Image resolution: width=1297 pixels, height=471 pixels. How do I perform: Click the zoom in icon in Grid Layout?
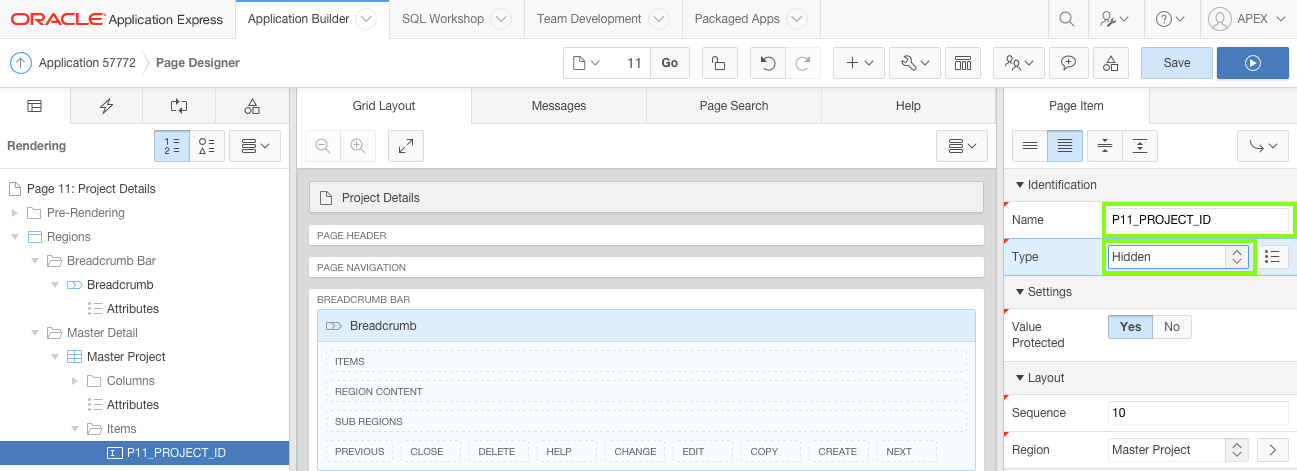pyautogui.click(x=357, y=146)
